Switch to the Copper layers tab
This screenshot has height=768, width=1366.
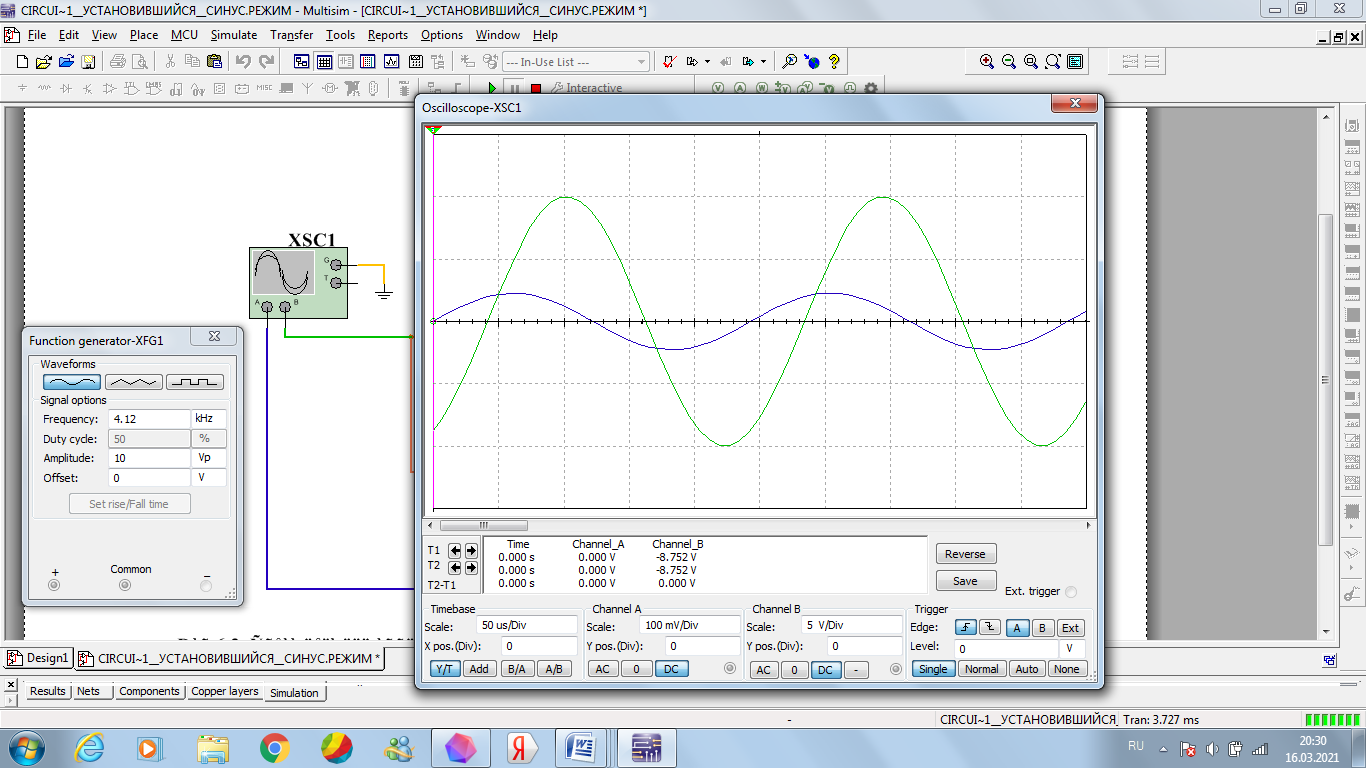click(x=224, y=691)
